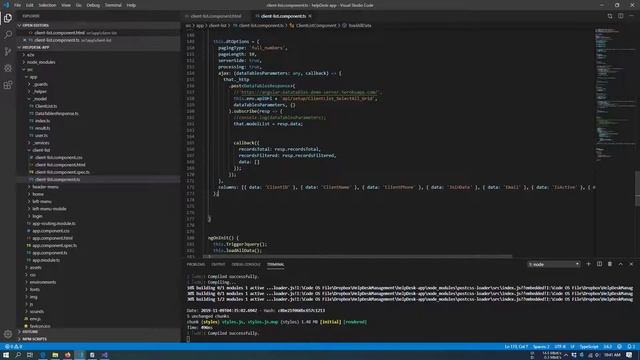The width and height of the screenshot is (640, 360).
Task: Open the Search view in activity bar
Action: click(8, 35)
